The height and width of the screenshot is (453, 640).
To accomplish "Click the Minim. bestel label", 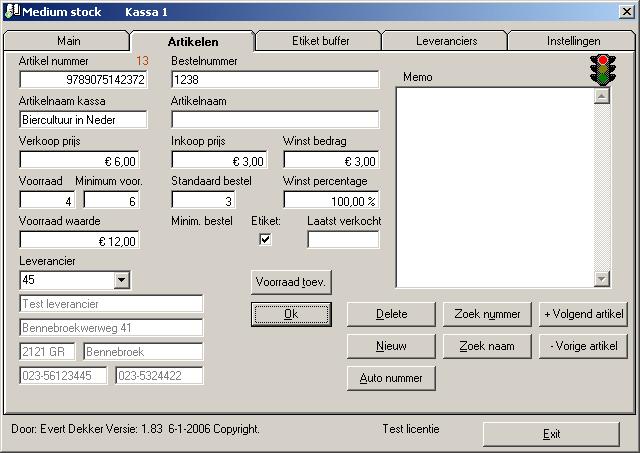I will click(x=202, y=221).
